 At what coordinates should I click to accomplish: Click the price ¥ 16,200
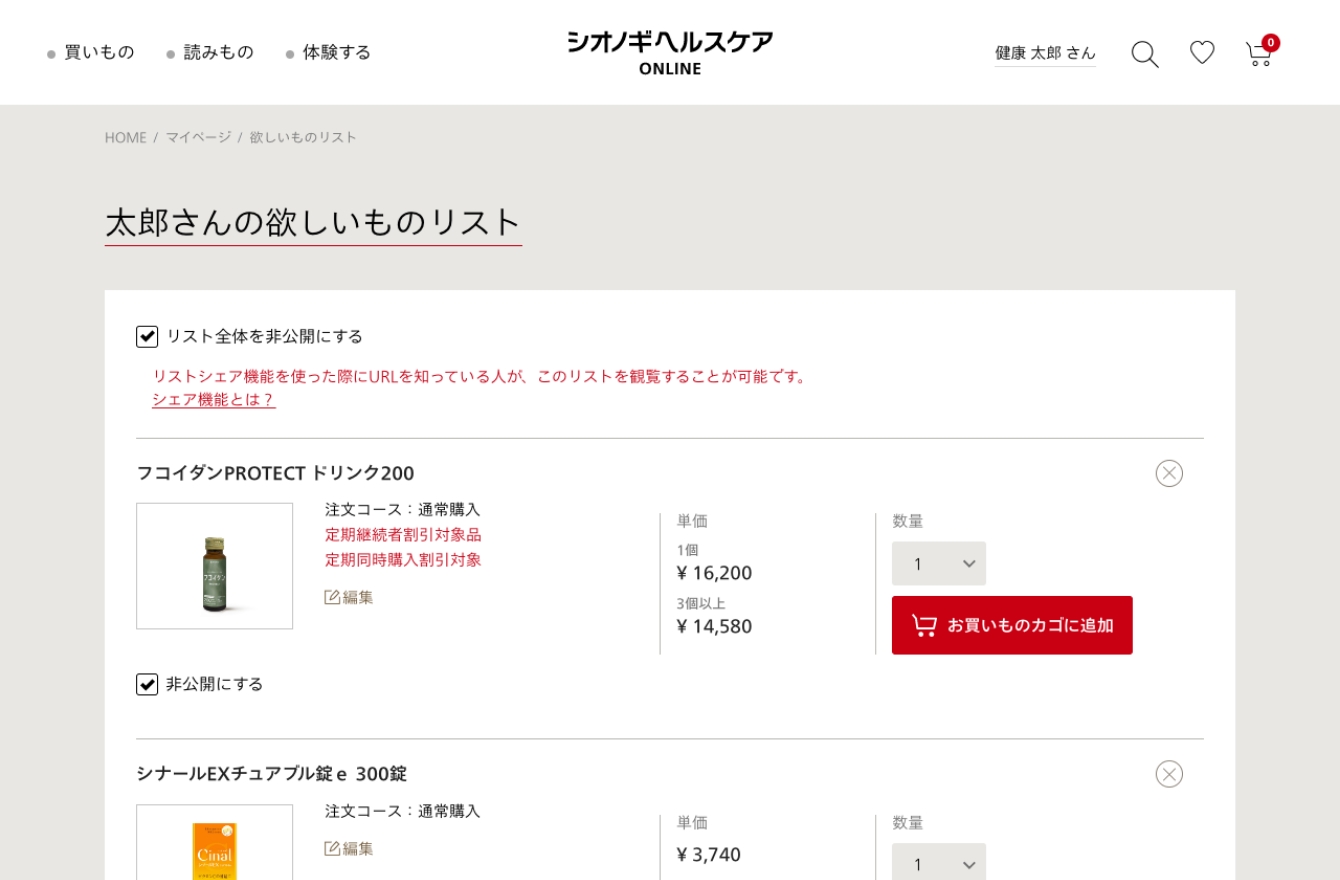coord(714,573)
